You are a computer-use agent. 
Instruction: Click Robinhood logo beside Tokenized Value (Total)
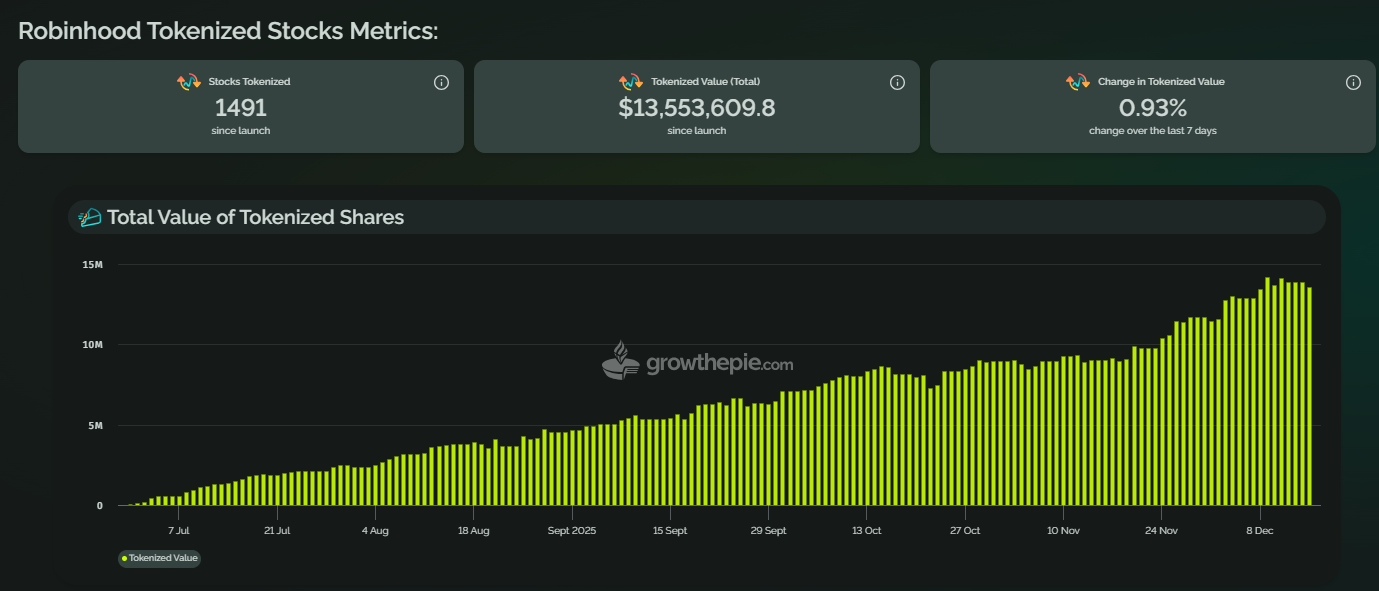tap(631, 82)
